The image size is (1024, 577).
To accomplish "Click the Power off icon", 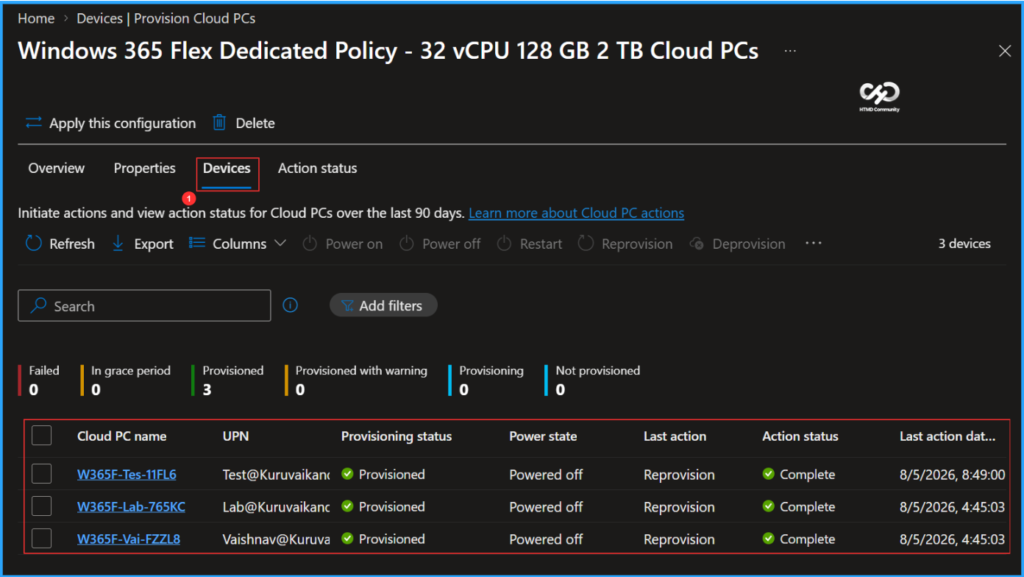I will tap(406, 243).
